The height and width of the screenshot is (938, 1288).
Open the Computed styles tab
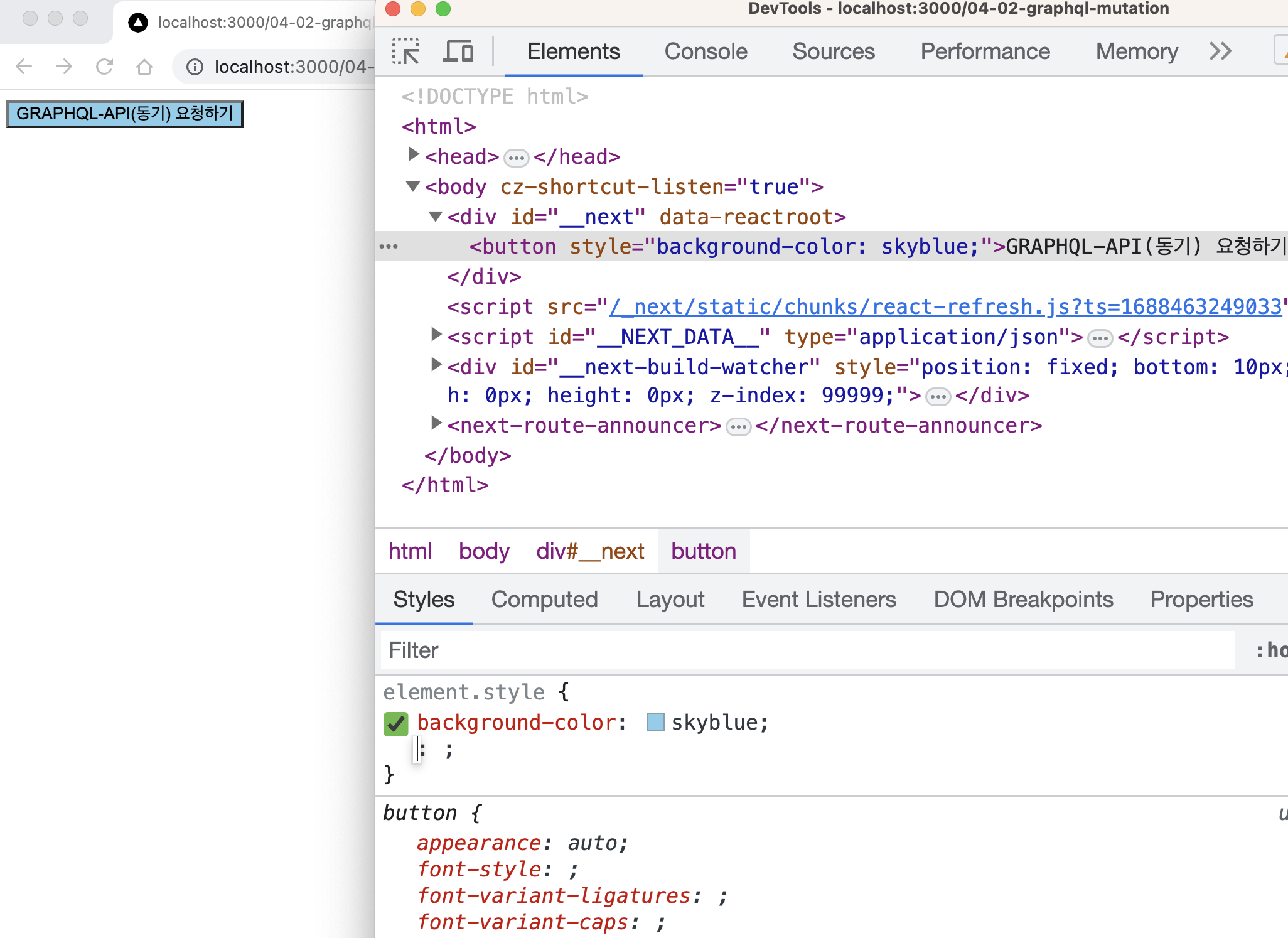pos(544,600)
